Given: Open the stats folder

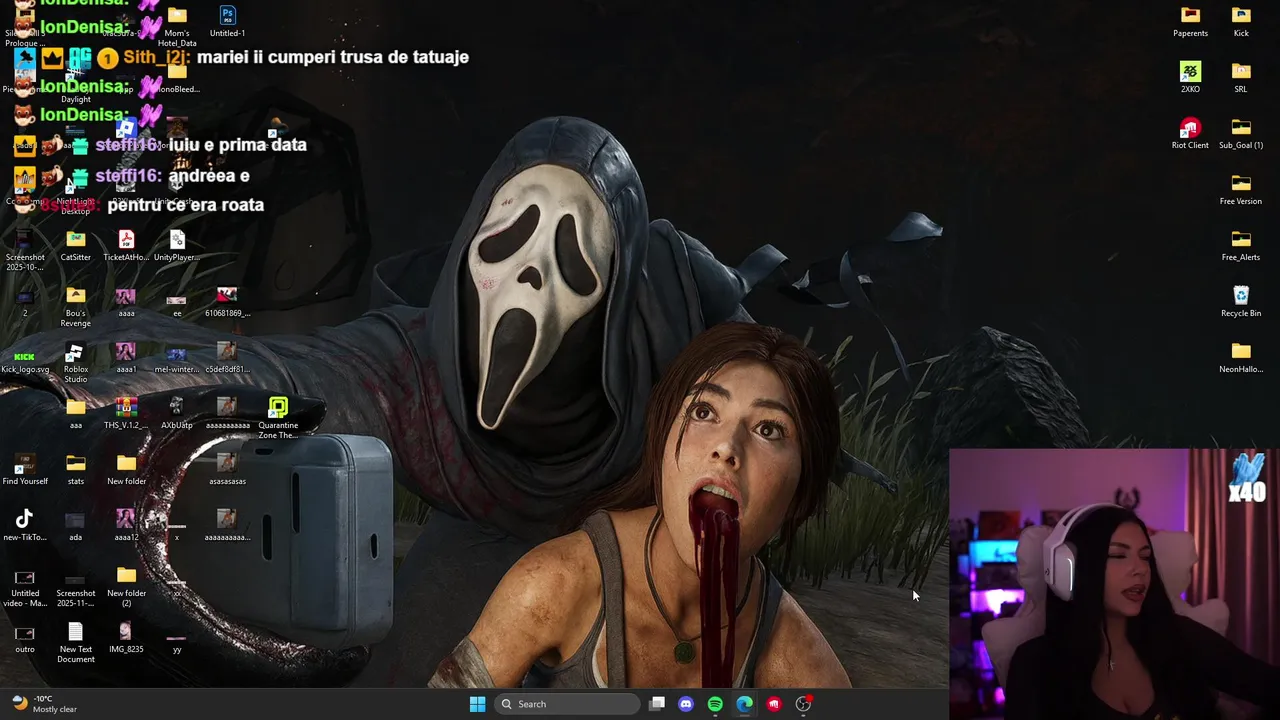Looking at the screenshot, I should 76,463.
